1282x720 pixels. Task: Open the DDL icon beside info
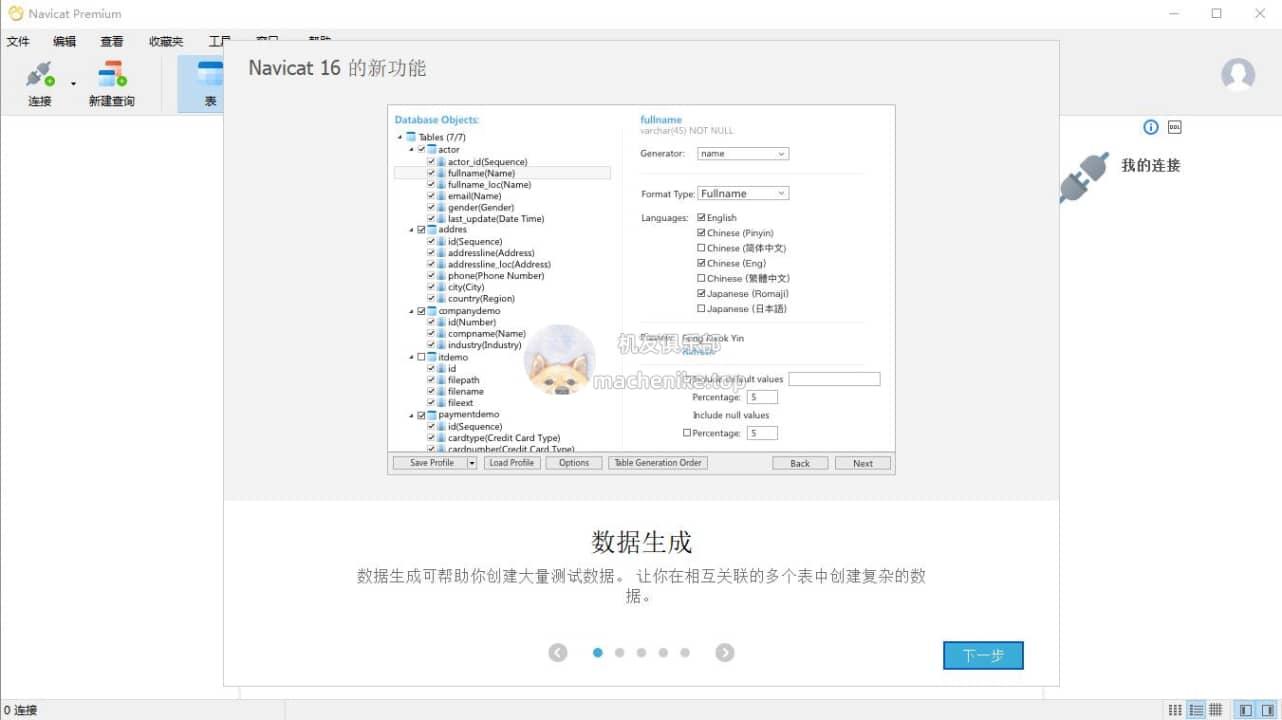coord(1175,127)
